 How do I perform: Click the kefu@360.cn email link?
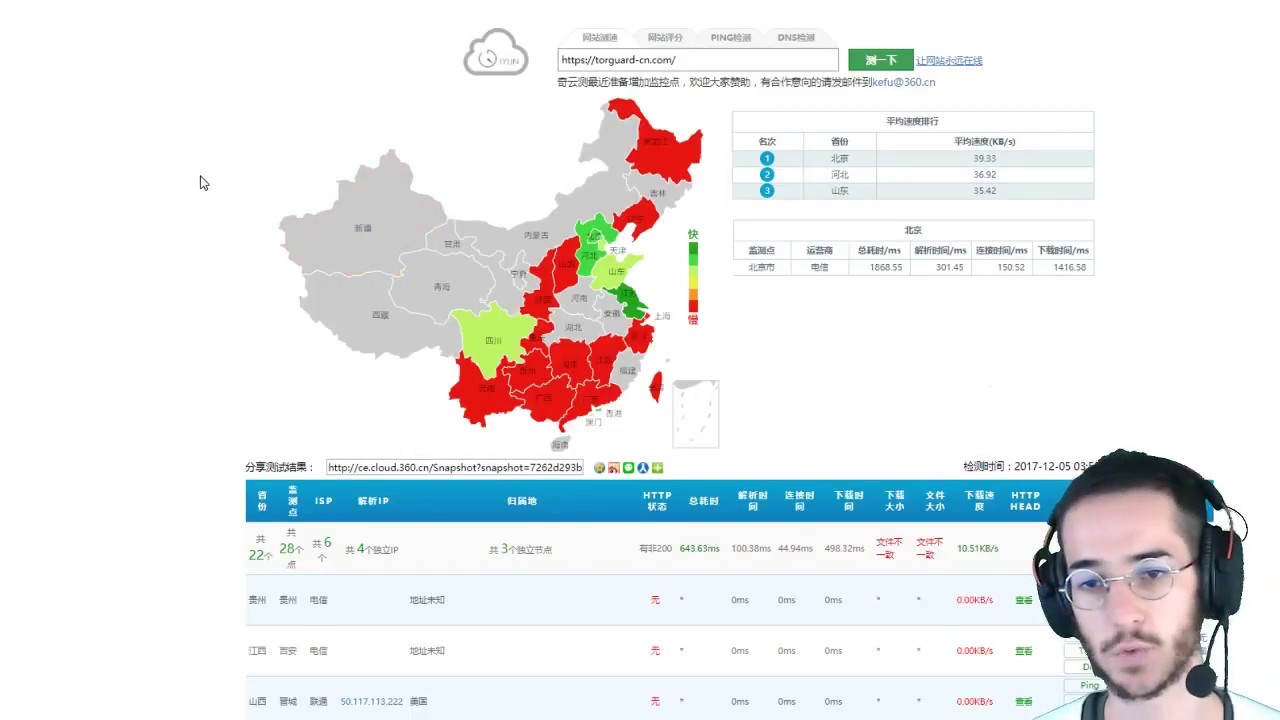(x=903, y=82)
